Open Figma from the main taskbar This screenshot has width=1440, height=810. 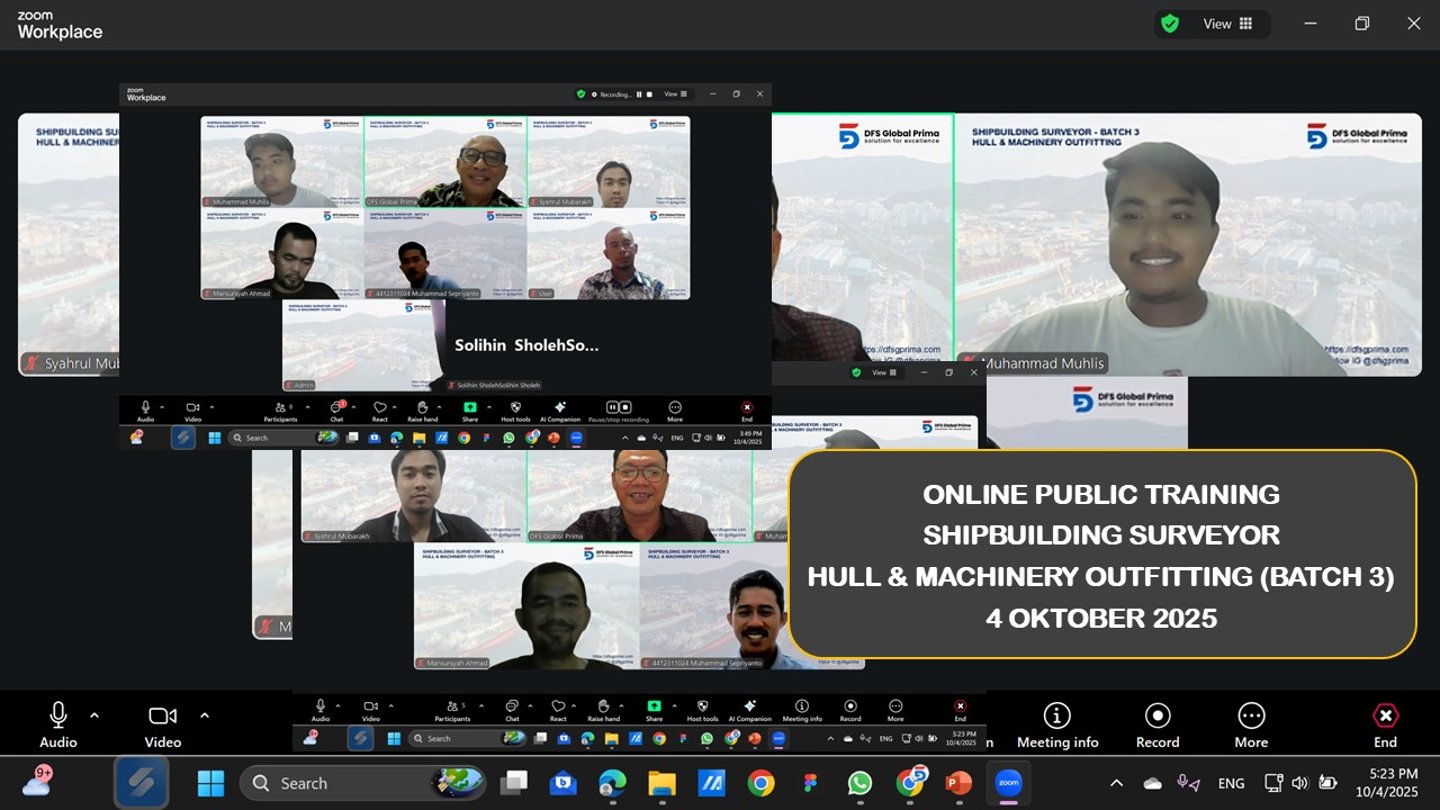[x=810, y=783]
